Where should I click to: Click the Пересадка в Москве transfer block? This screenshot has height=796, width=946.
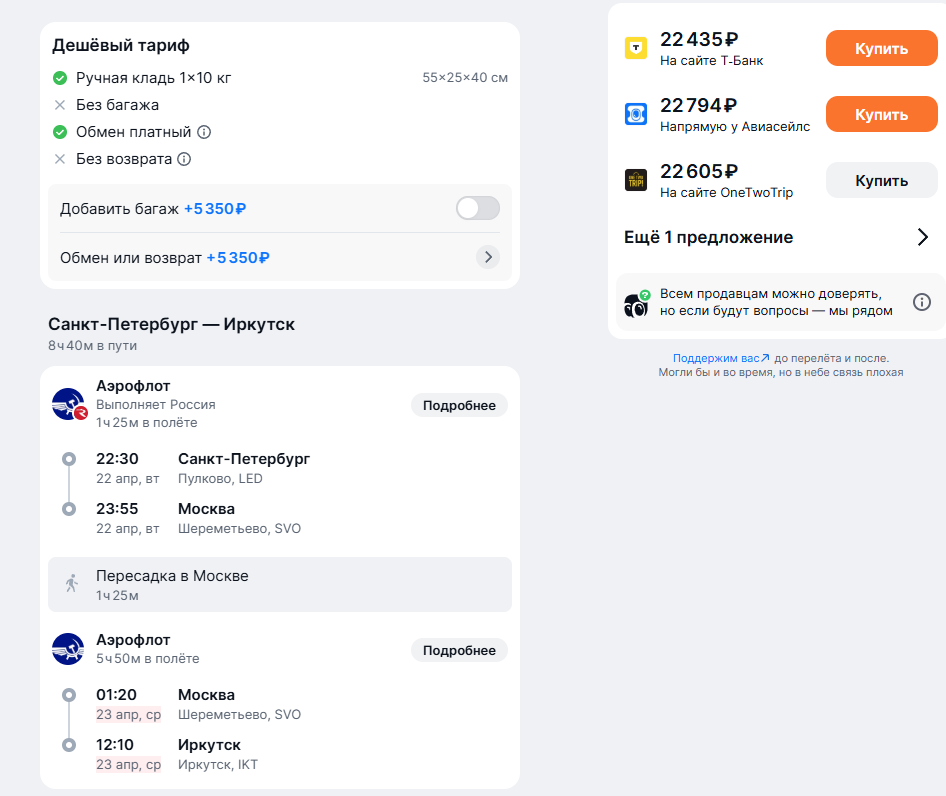coord(280,584)
